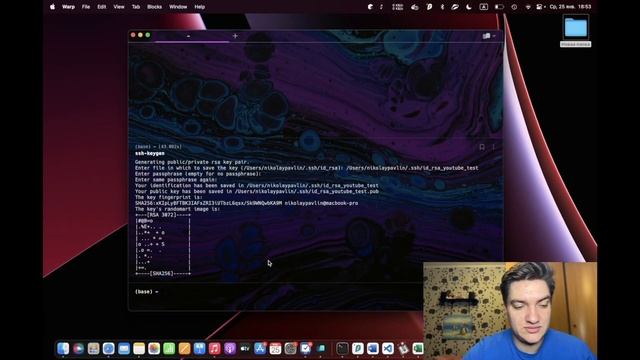
Task: Select the 'Enter same passphrase again:' line
Action: pyautogui.click(x=176, y=180)
